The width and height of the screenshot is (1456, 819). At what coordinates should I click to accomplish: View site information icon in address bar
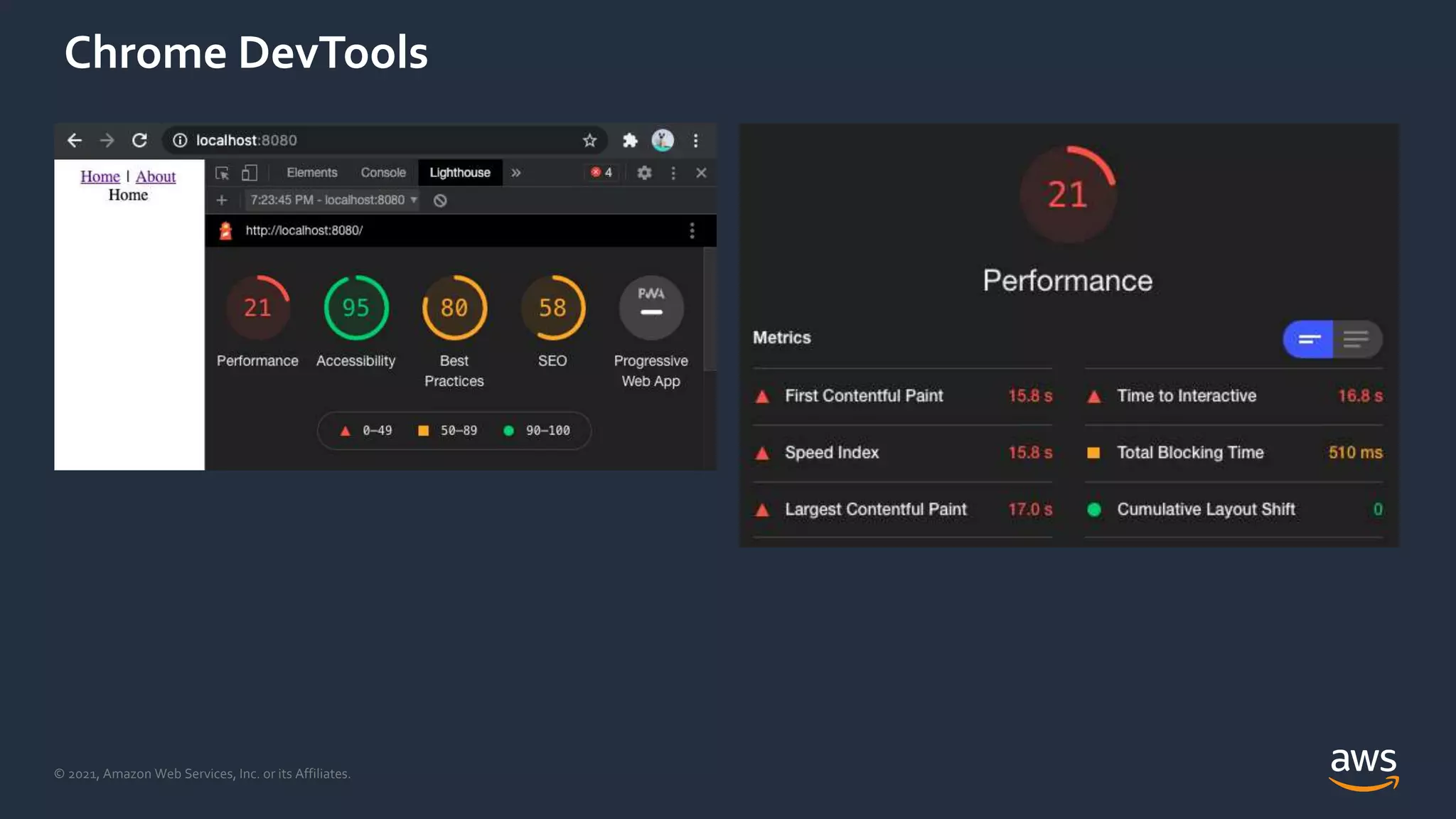pos(180,141)
